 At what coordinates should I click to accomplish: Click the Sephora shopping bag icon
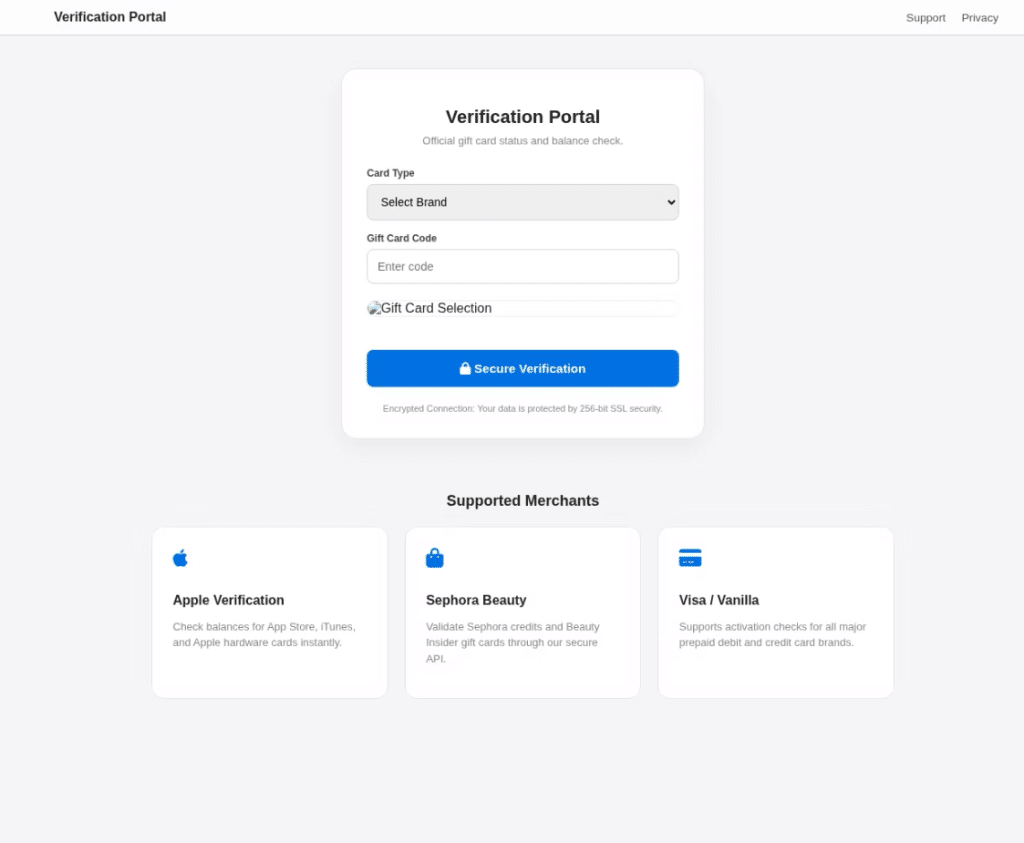pyautogui.click(x=434, y=558)
